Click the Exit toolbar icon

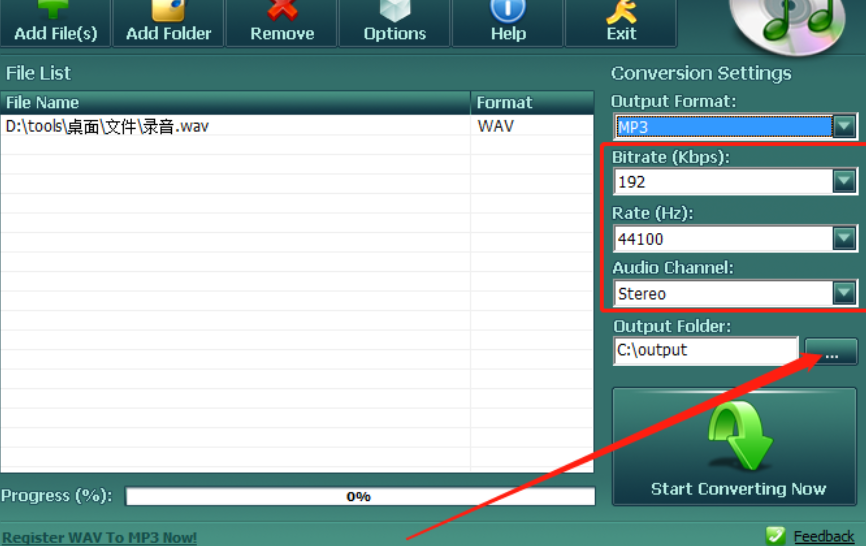click(x=621, y=10)
